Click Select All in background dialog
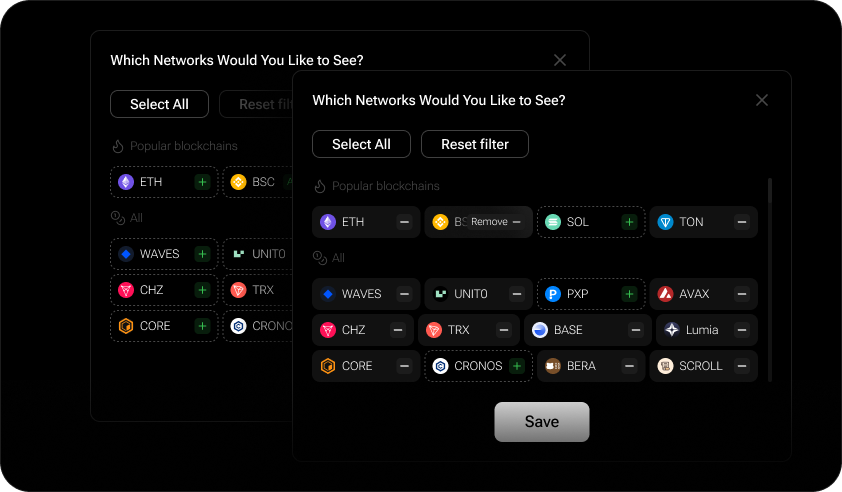 point(159,104)
